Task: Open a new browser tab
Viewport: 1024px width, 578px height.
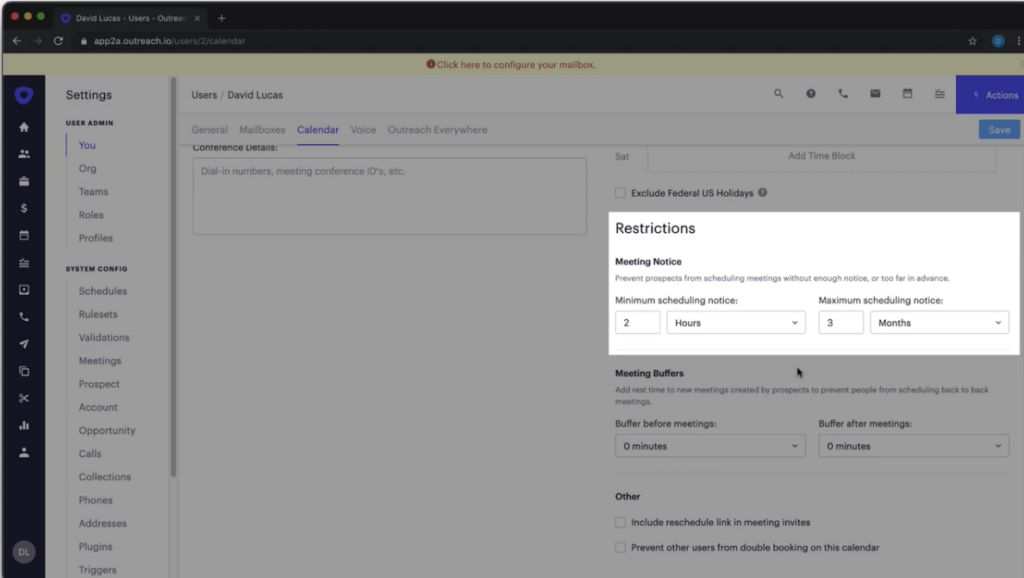Action: (x=221, y=18)
